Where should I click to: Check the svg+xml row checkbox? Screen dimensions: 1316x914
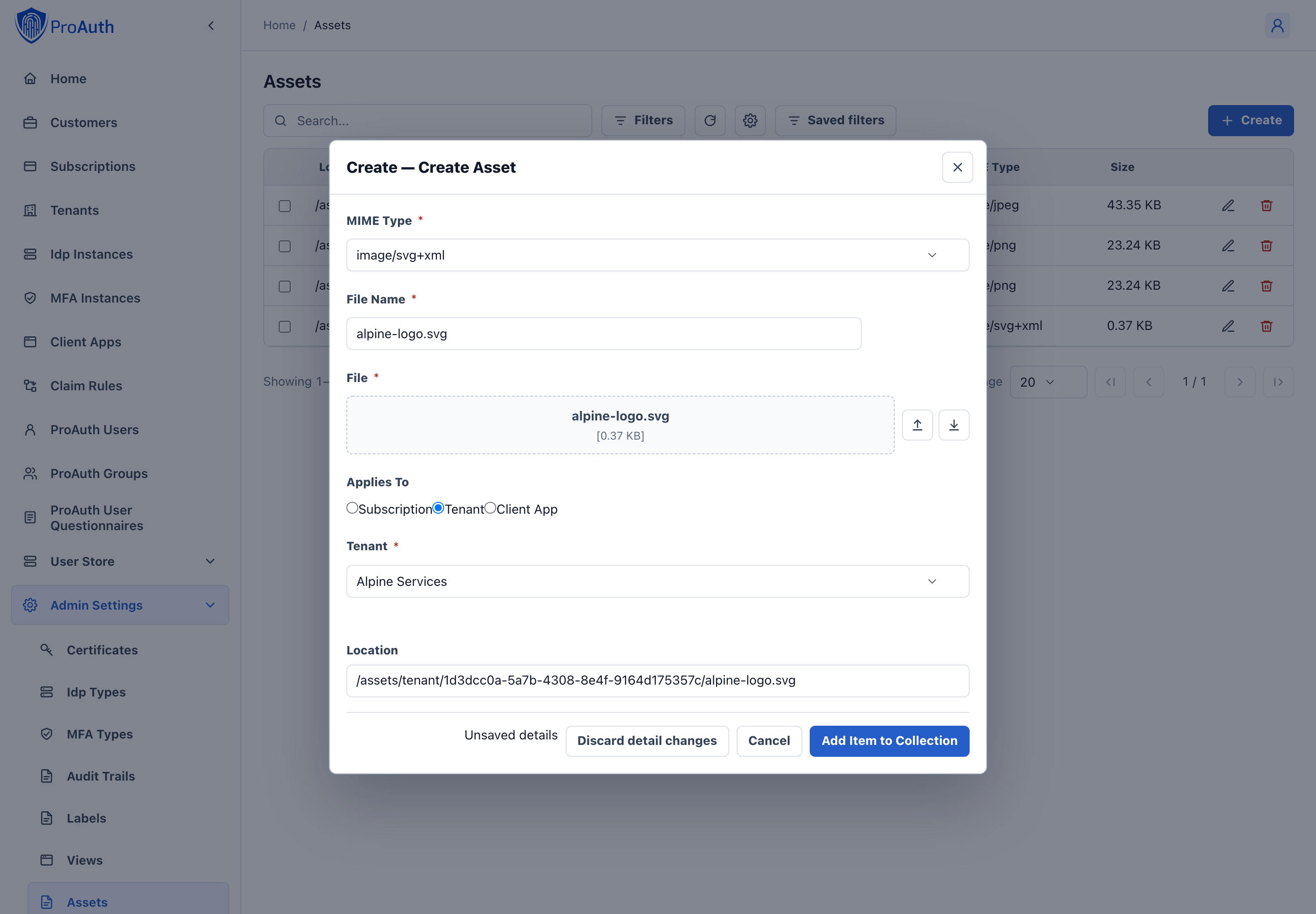pyautogui.click(x=285, y=326)
